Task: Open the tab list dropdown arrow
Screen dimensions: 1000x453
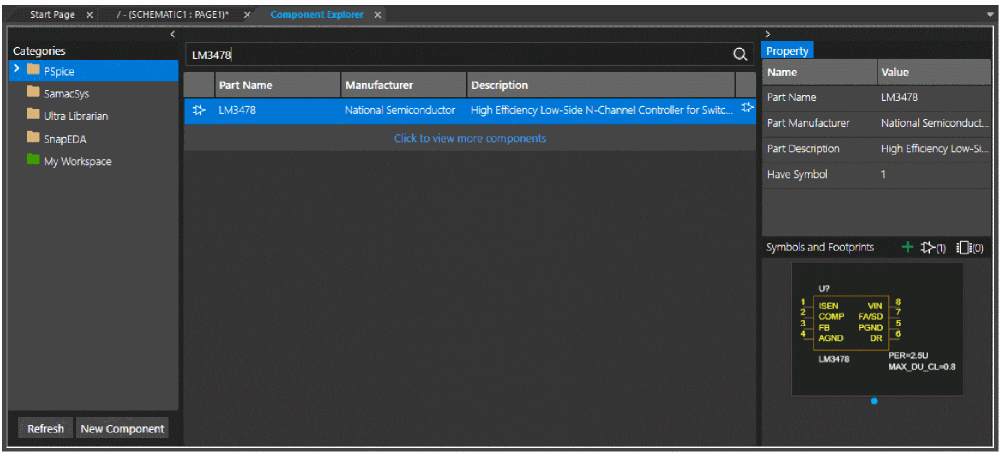Action: click(x=989, y=13)
